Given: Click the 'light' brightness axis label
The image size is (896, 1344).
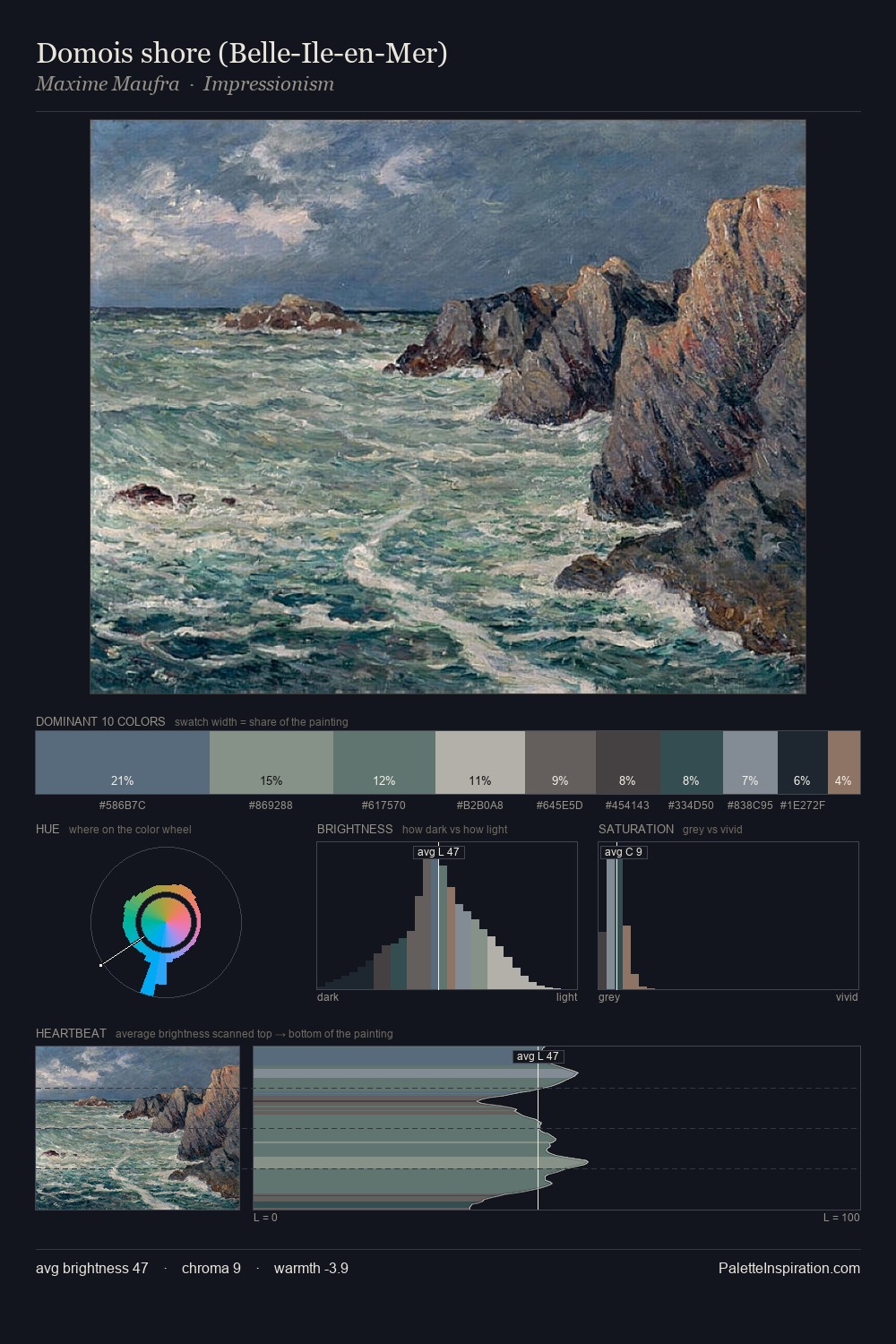Looking at the screenshot, I should (x=567, y=997).
